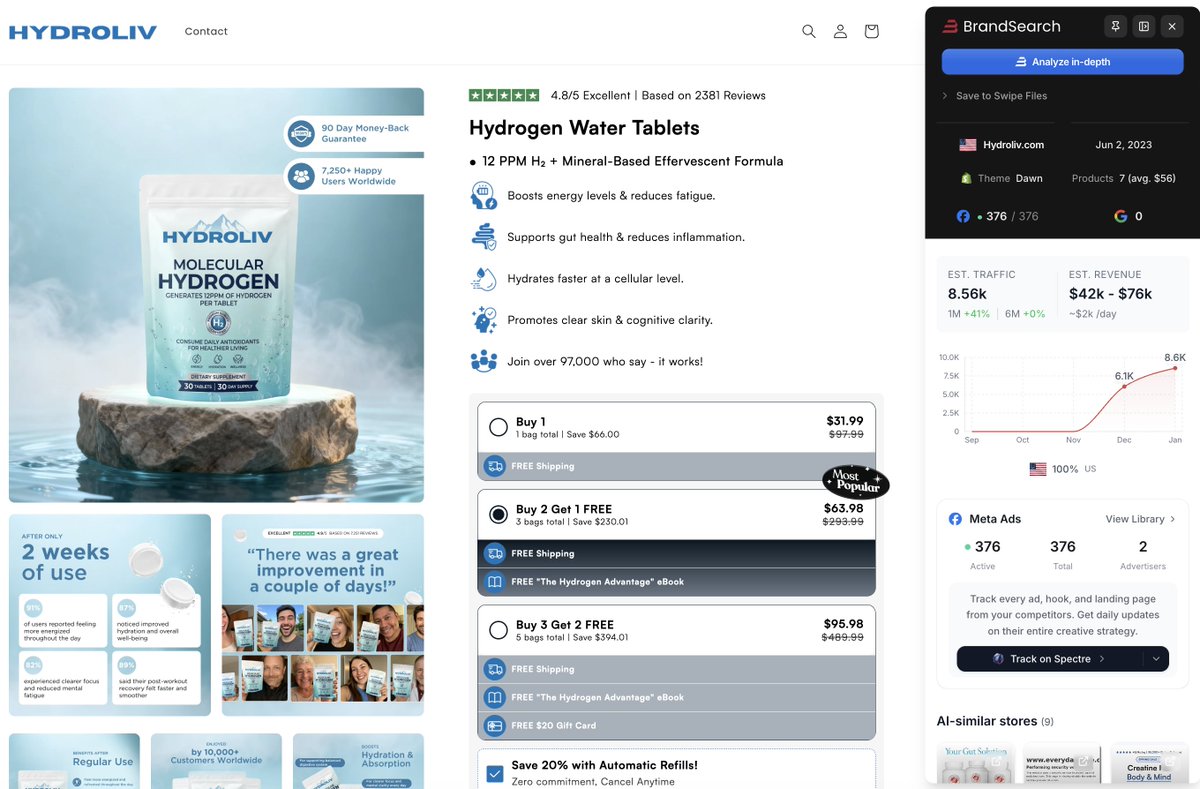Click Products 7 (avg. $56) text
This screenshot has width=1200, height=789.
[x=1124, y=178]
